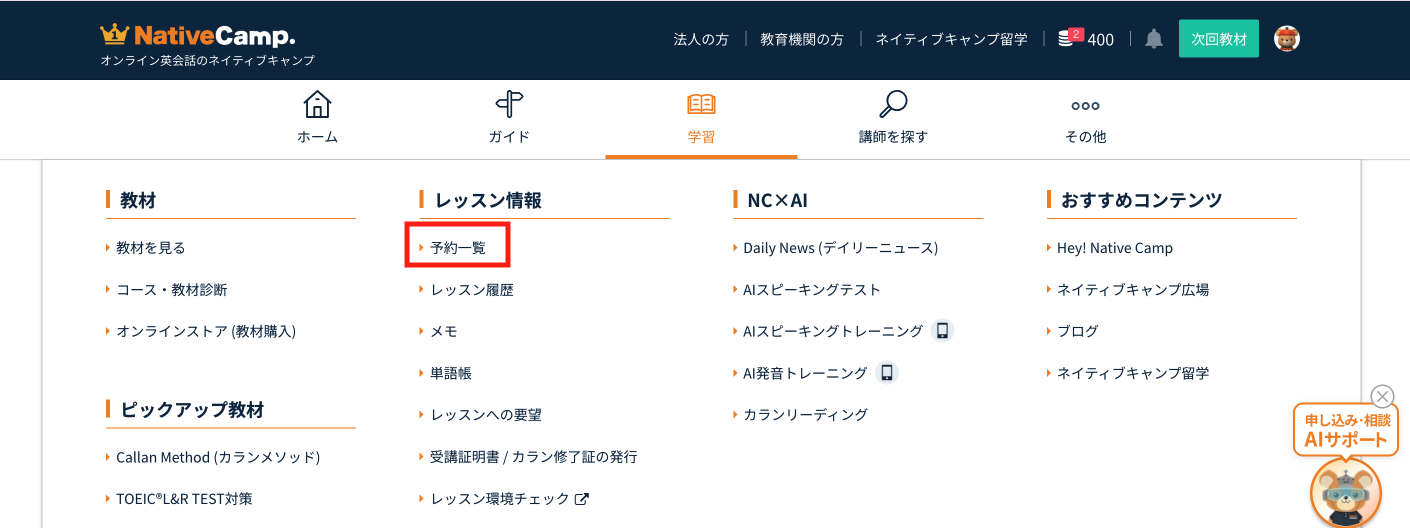
Task: Select Callan Method (カランメソッド)
Action: point(217,457)
